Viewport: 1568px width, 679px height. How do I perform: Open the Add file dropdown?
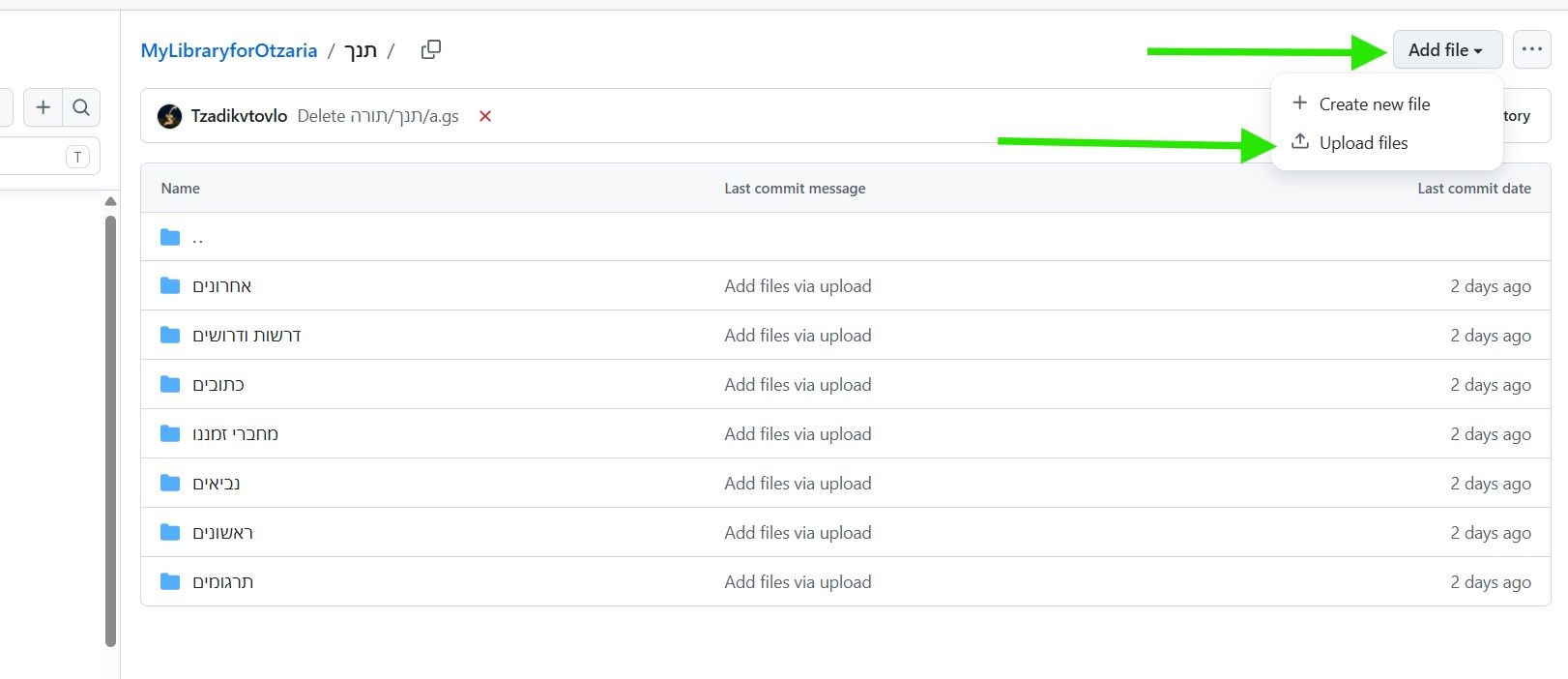(1447, 49)
